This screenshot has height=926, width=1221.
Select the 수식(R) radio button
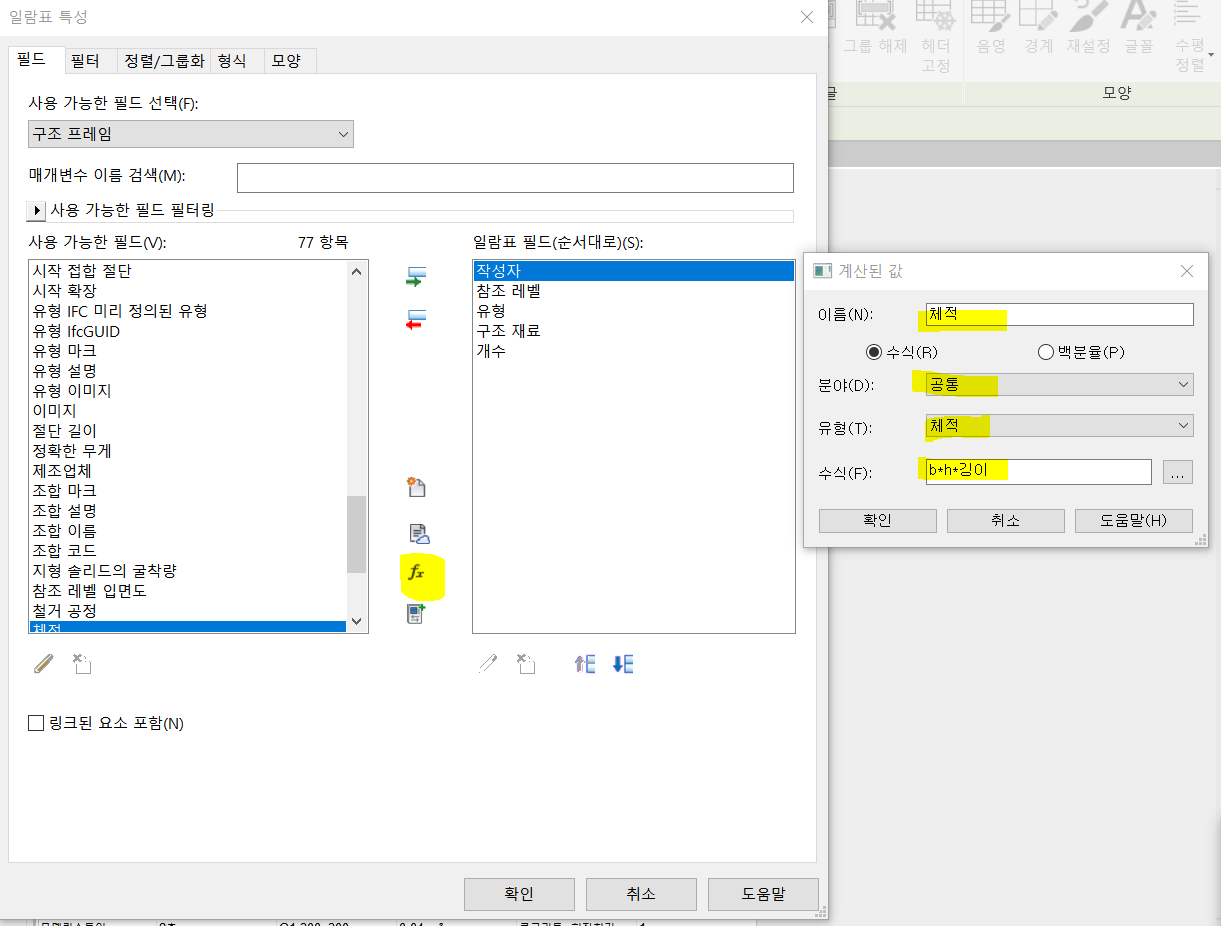point(874,352)
